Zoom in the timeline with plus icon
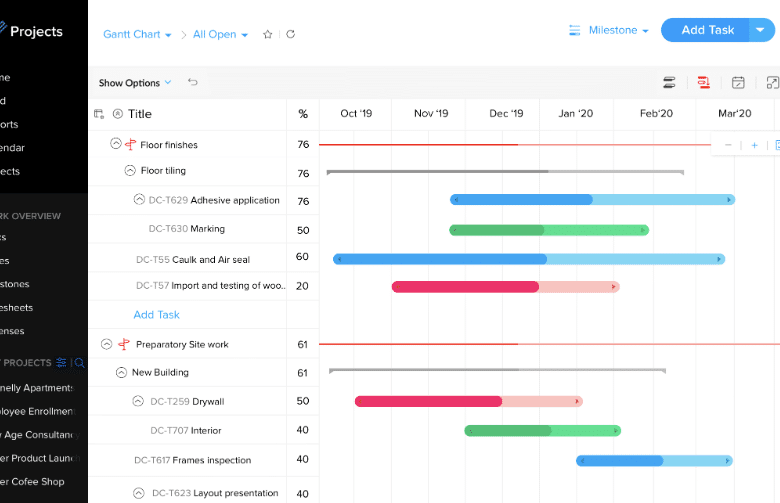The height and width of the screenshot is (503, 780). pos(754,146)
